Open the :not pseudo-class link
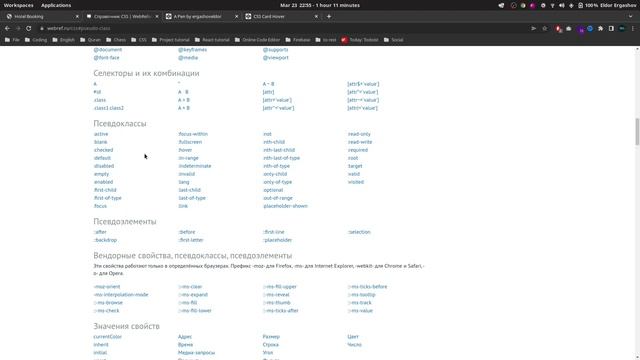Screen dimensions: 640x360 267,134
